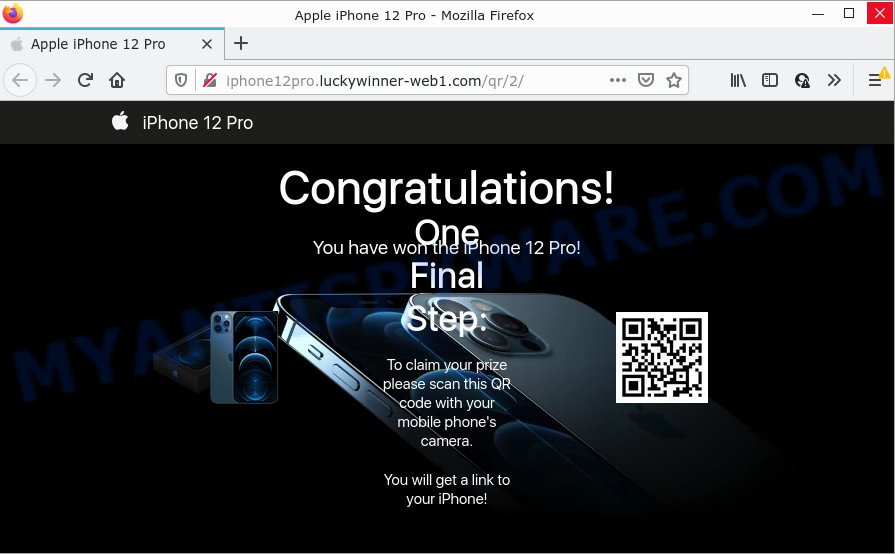Reload the current page
Screen dimensions: 895x554
[86, 80]
